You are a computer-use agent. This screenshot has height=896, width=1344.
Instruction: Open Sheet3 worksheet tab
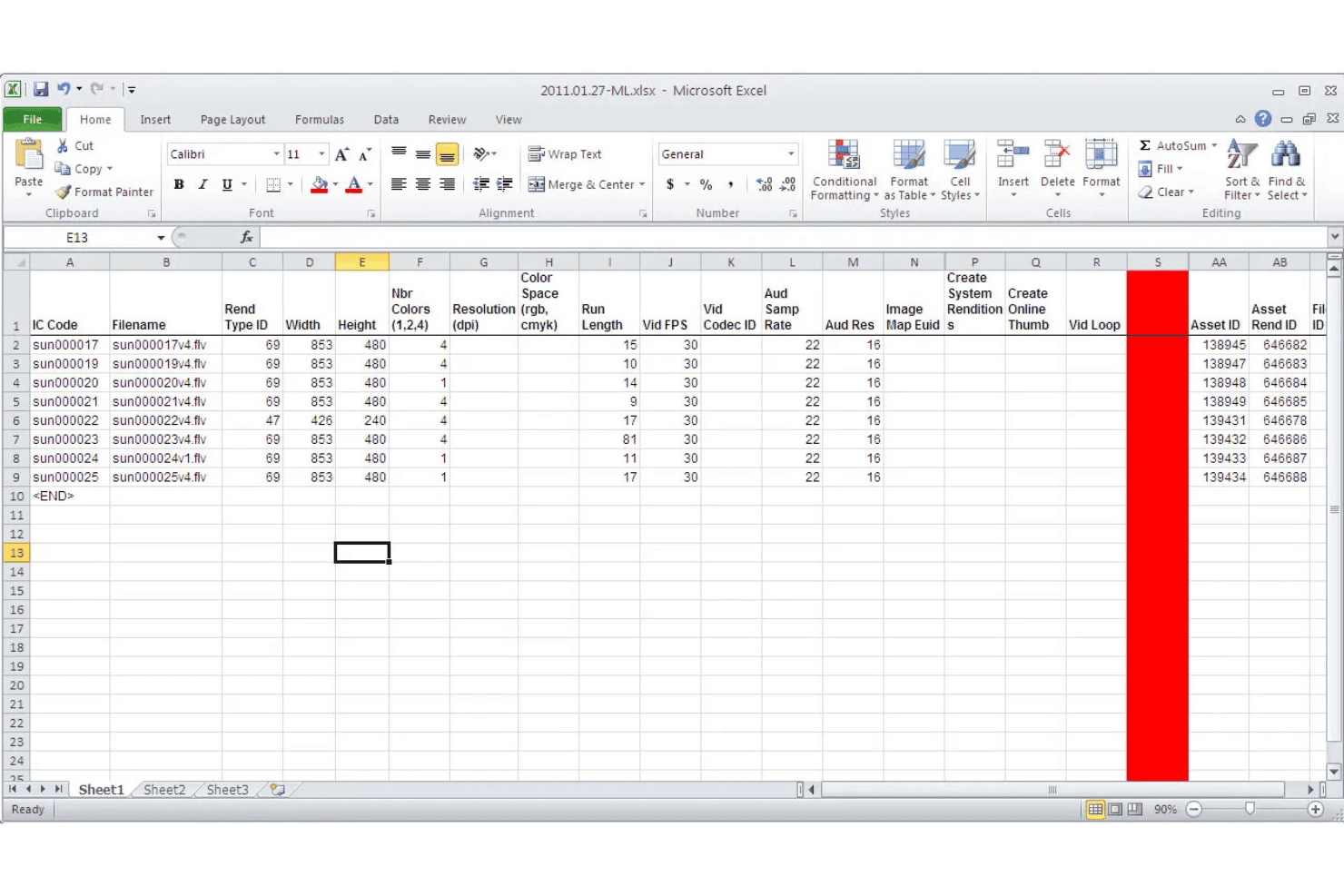click(x=227, y=790)
